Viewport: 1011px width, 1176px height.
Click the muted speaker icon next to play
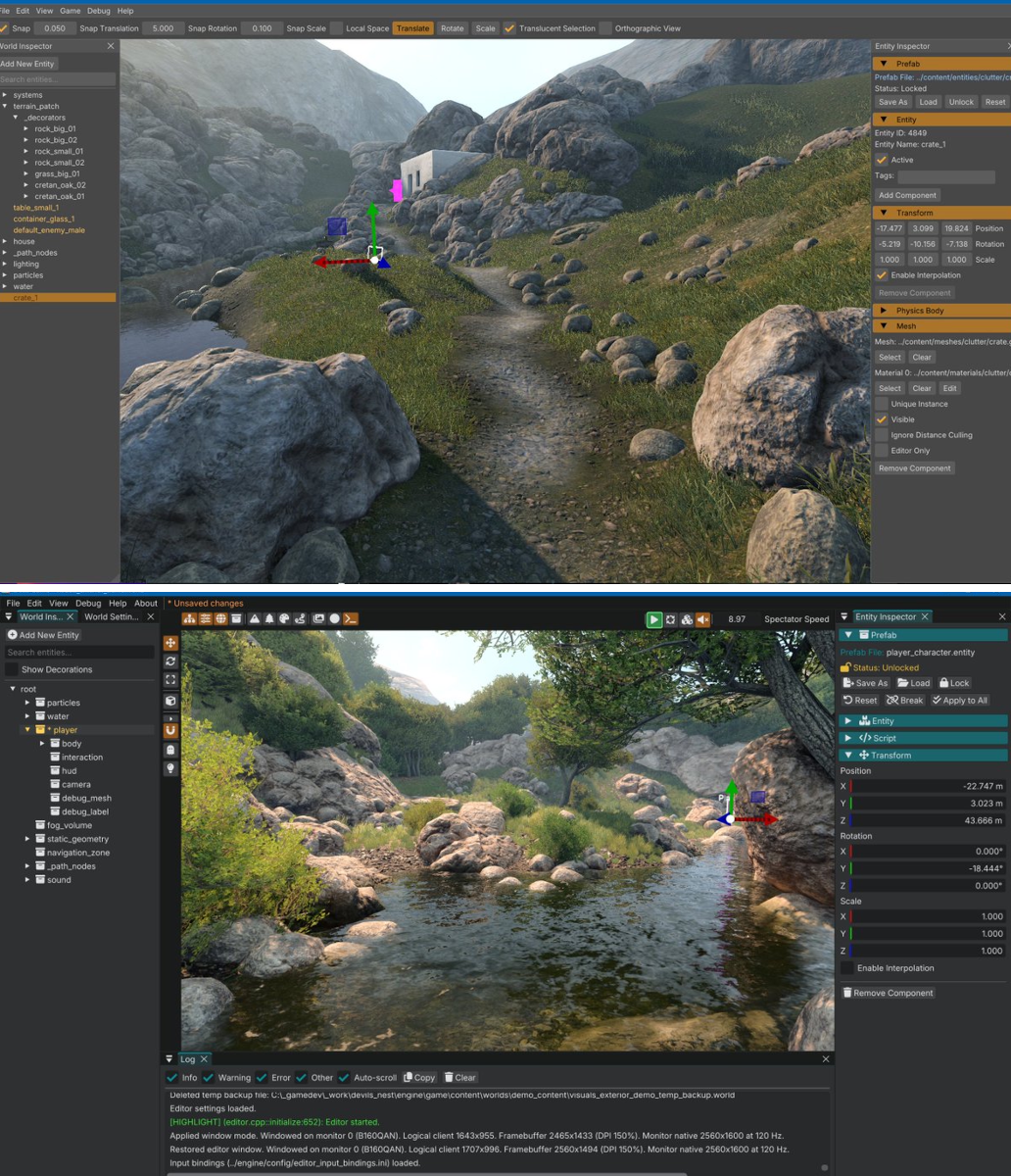coord(702,619)
